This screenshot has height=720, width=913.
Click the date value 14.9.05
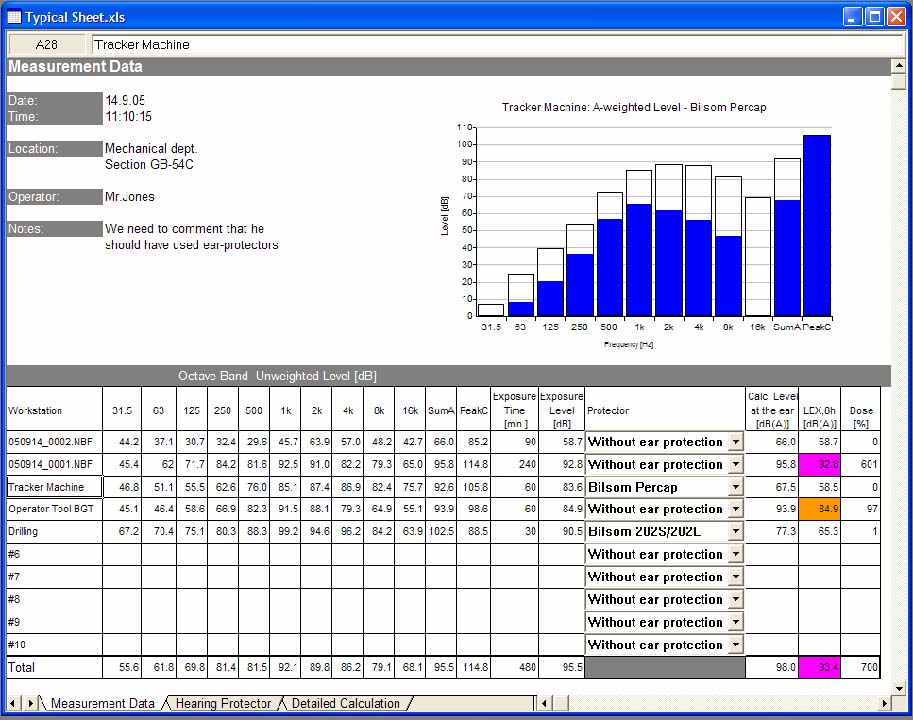[x=125, y=100]
